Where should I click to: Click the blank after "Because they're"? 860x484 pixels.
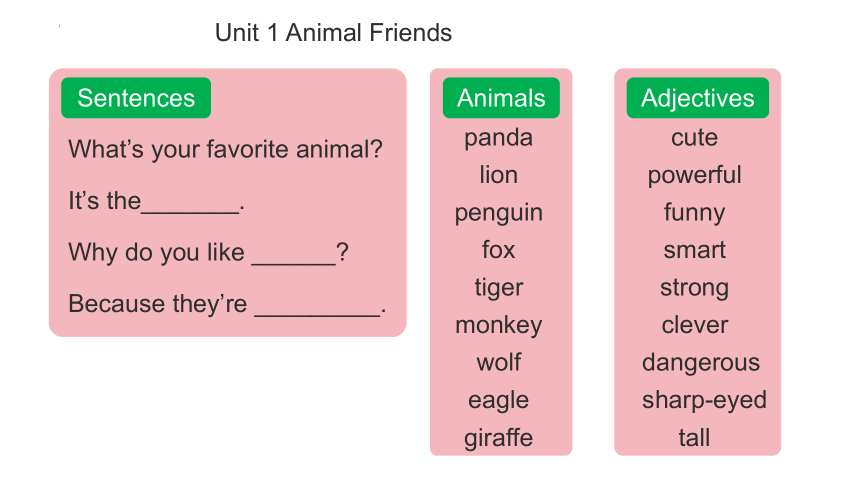[318, 307]
